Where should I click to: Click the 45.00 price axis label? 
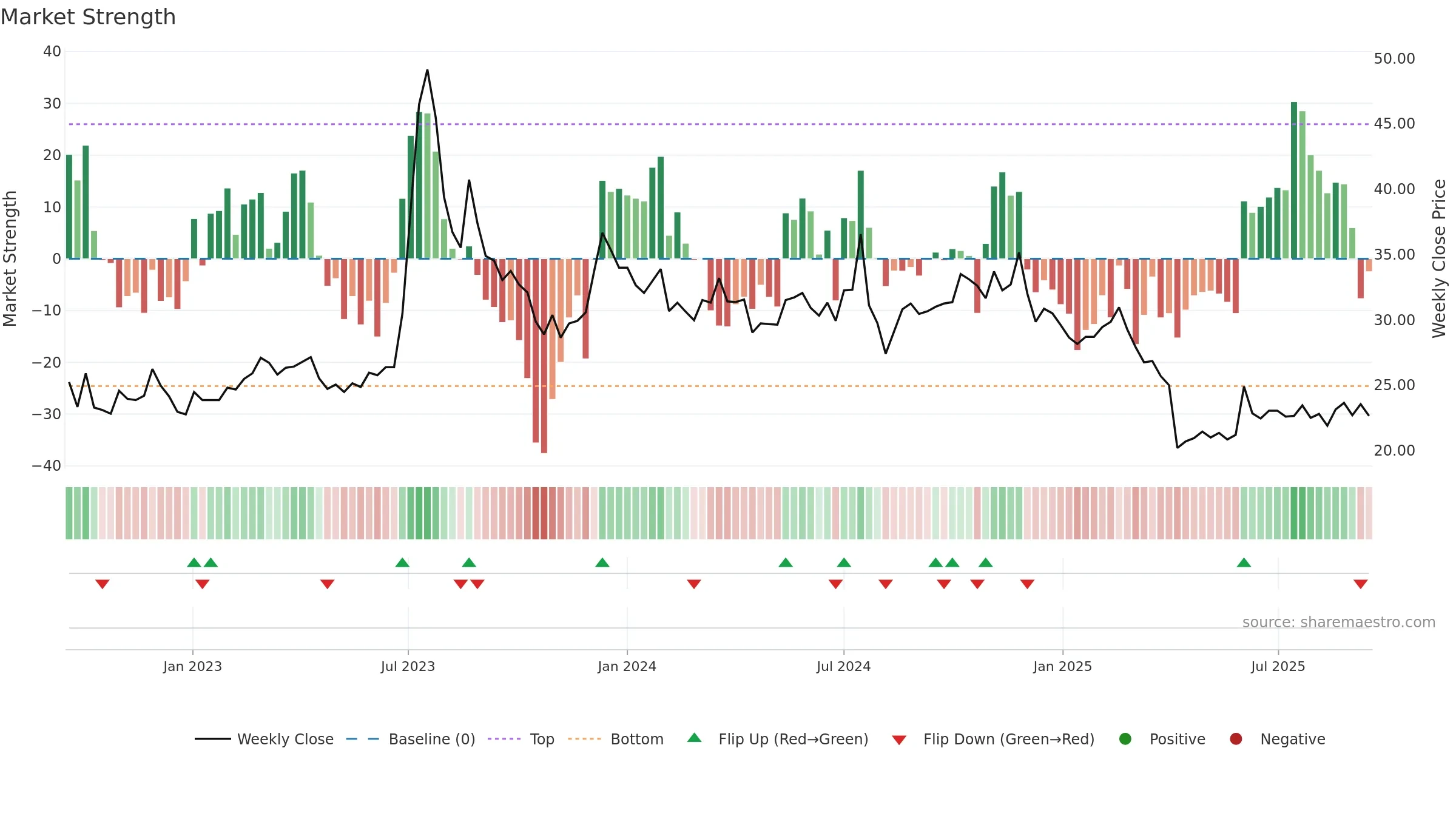click(x=1394, y=123)
